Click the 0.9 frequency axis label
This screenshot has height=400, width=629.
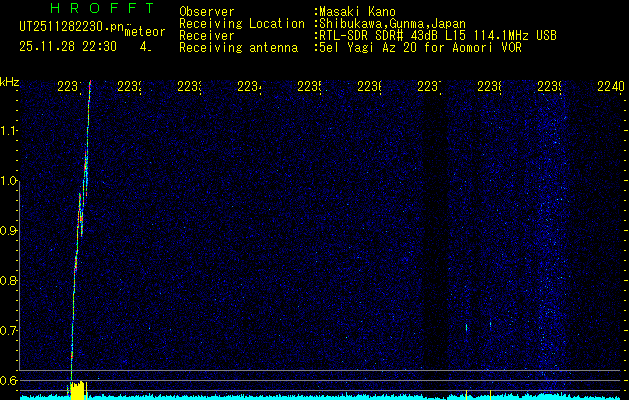(x=9, y=231)
